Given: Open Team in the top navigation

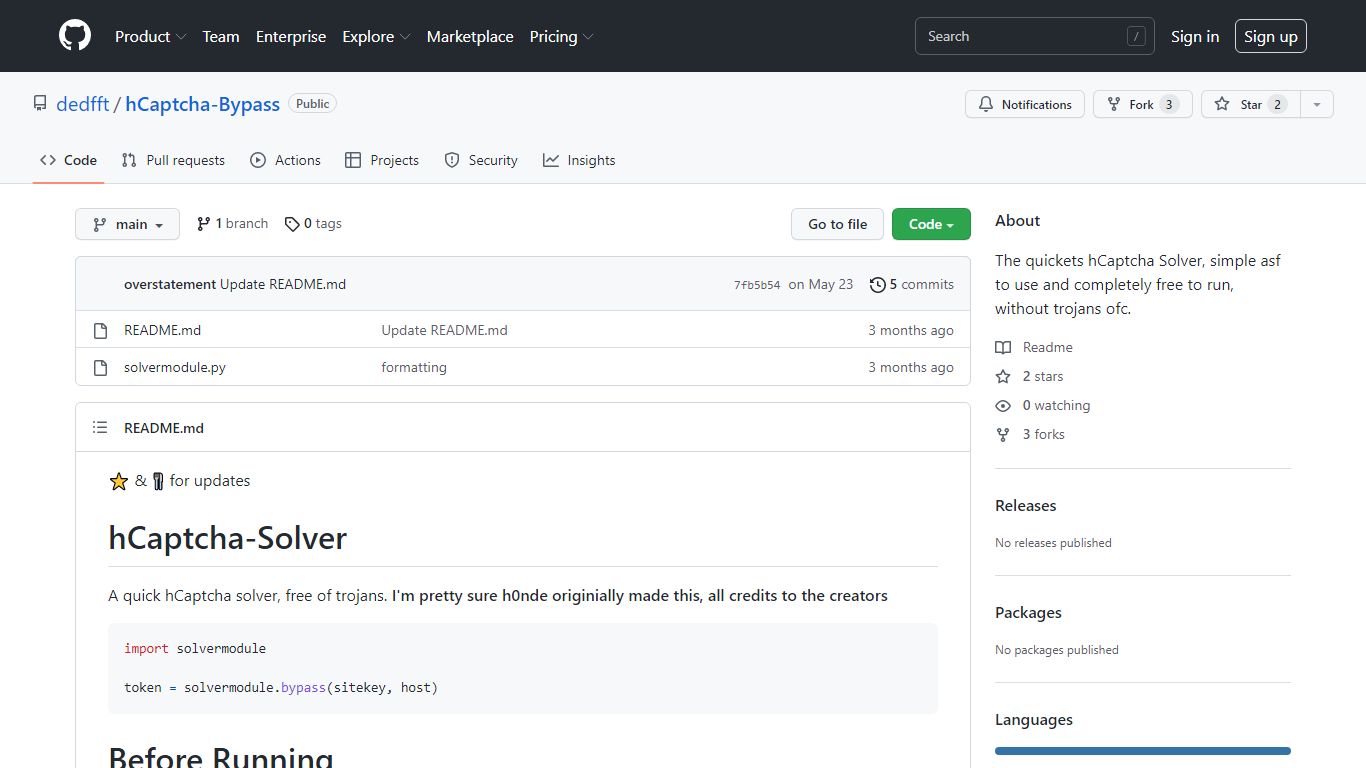Looking at the screenshot, I should pos(221,36).
